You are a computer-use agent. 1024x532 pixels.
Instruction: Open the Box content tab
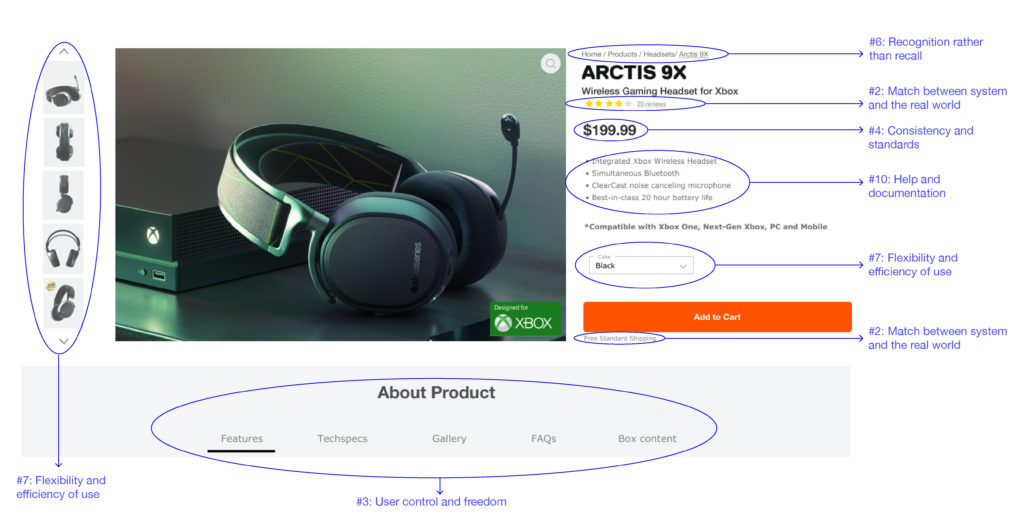coord(647,439)
